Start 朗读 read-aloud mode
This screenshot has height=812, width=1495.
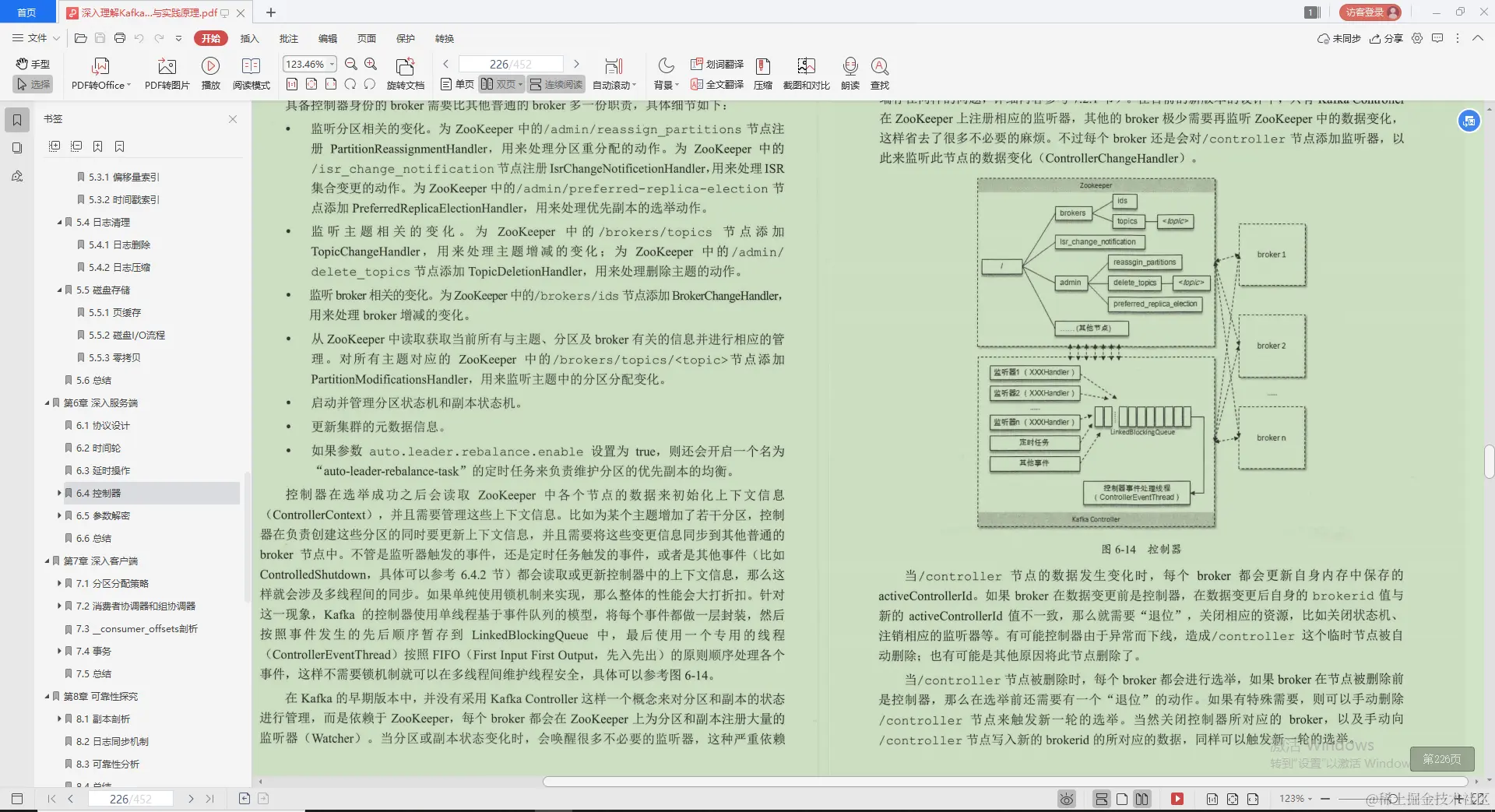pos(850,74)
